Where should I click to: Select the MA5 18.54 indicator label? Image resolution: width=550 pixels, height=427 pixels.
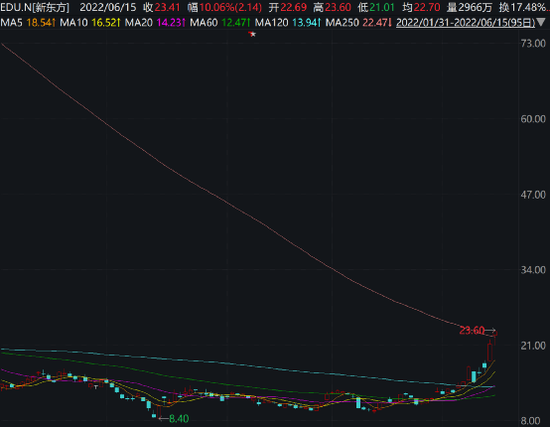pos(28,23)
